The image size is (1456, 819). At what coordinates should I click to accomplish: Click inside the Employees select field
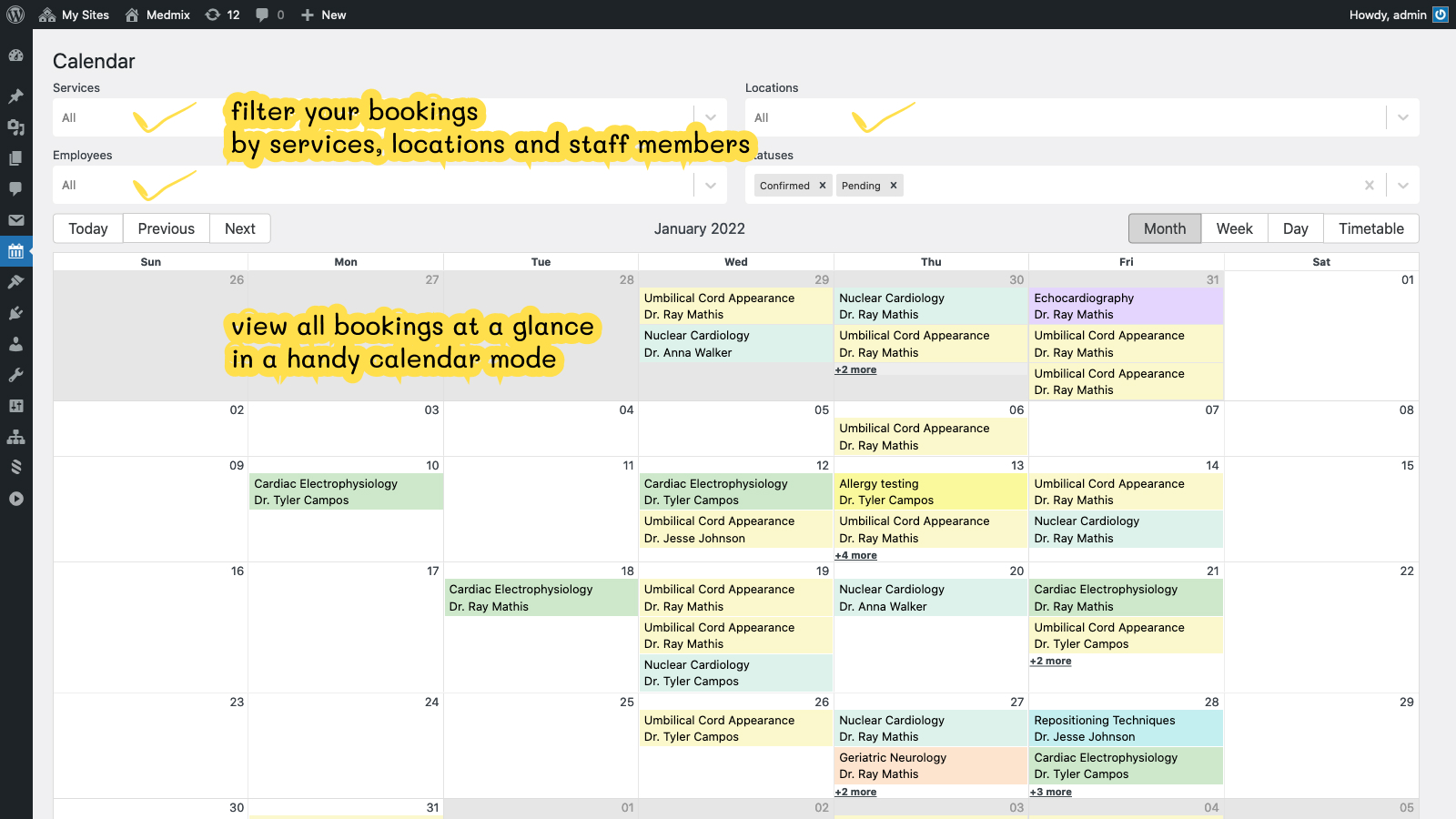tap(389, 185)
